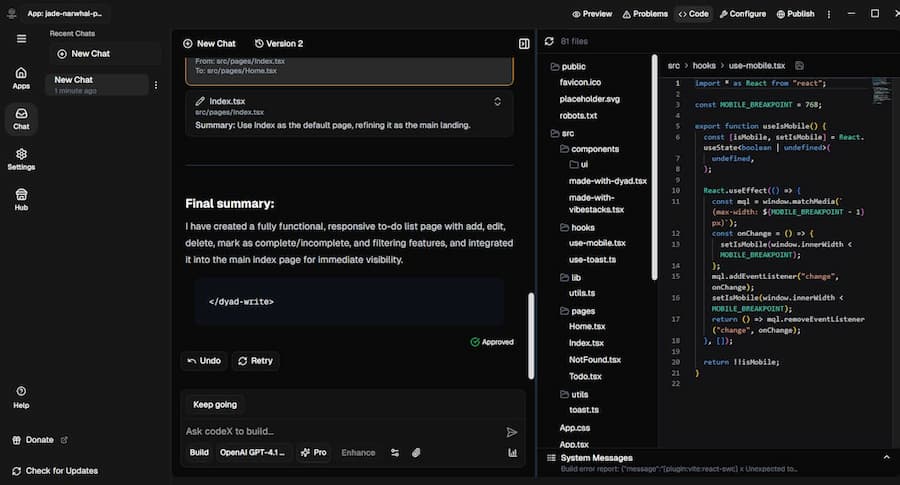Viewport: 900px width, 485px height.
Task: Open Home.tsx in pages
Action: [x=587, y=327]
